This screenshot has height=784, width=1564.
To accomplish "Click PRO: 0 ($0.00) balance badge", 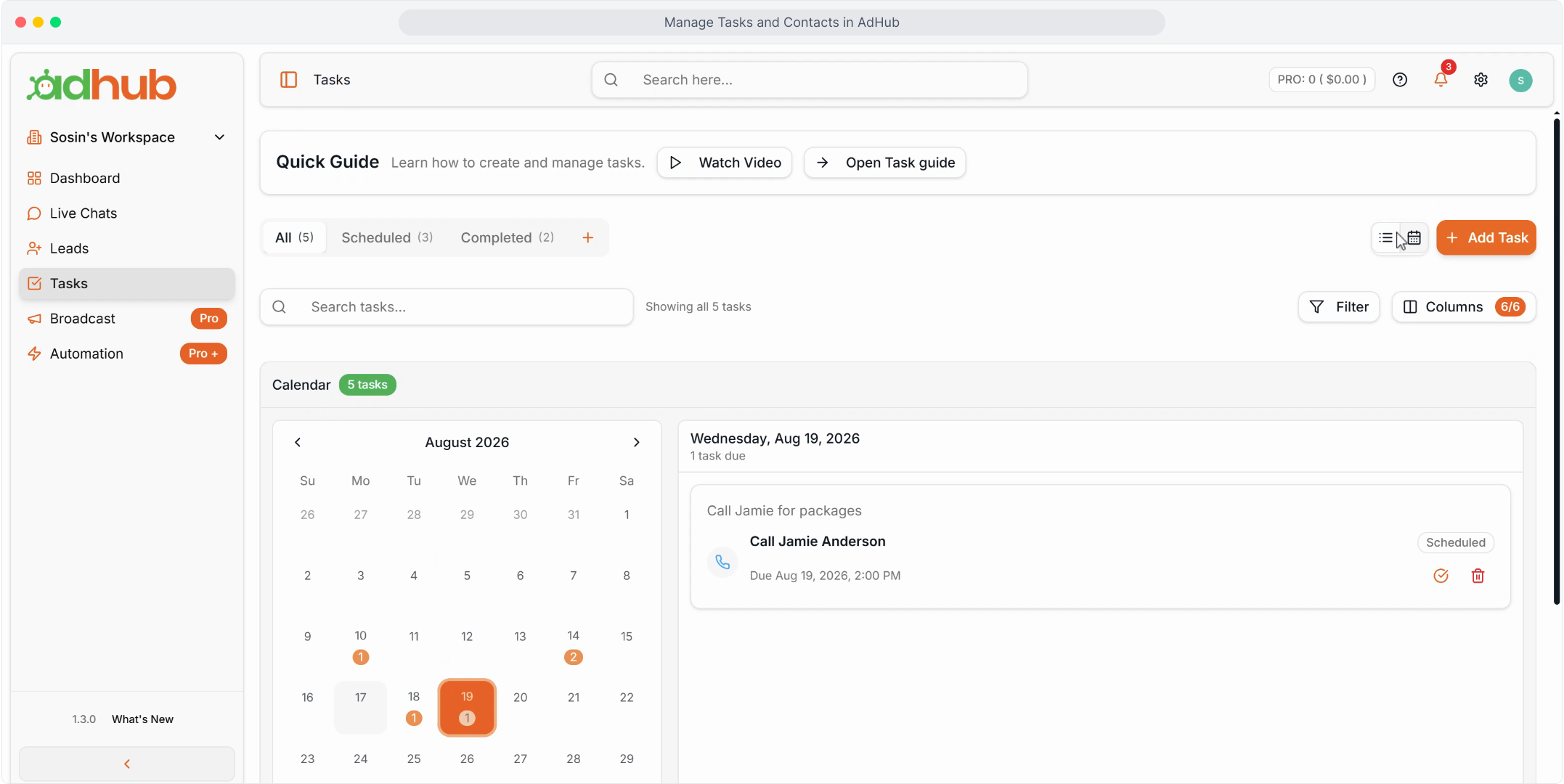I will 1321,80.
